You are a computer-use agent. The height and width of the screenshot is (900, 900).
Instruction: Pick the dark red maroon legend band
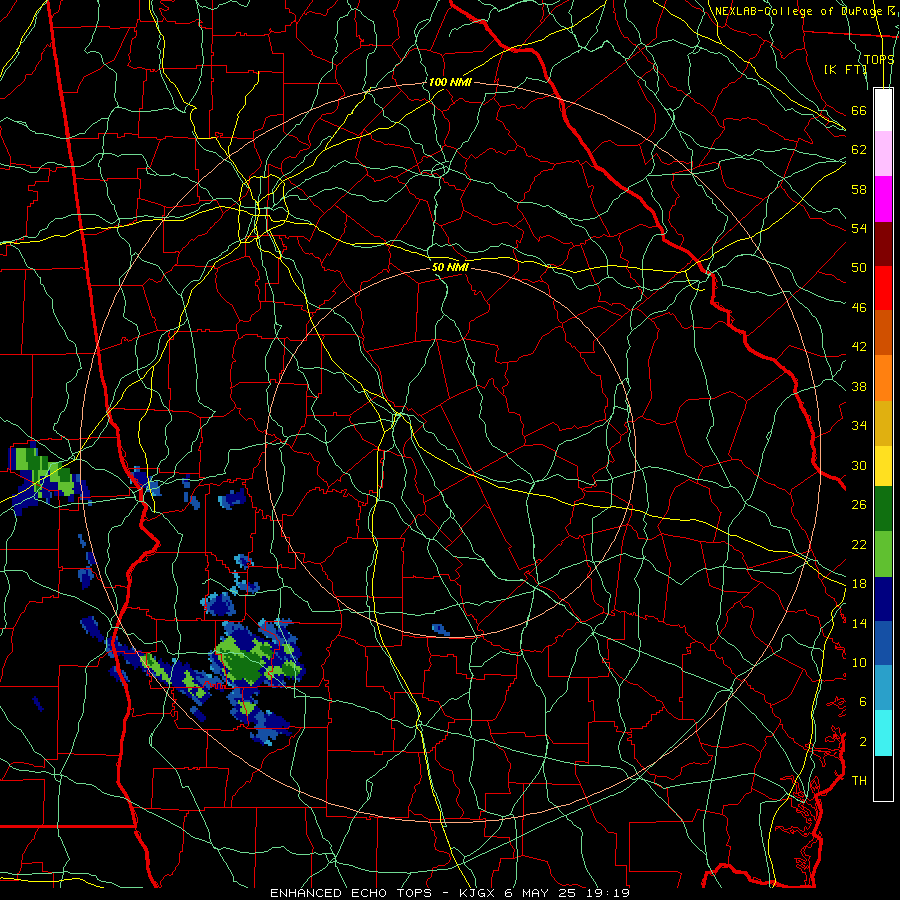(883, 244)
